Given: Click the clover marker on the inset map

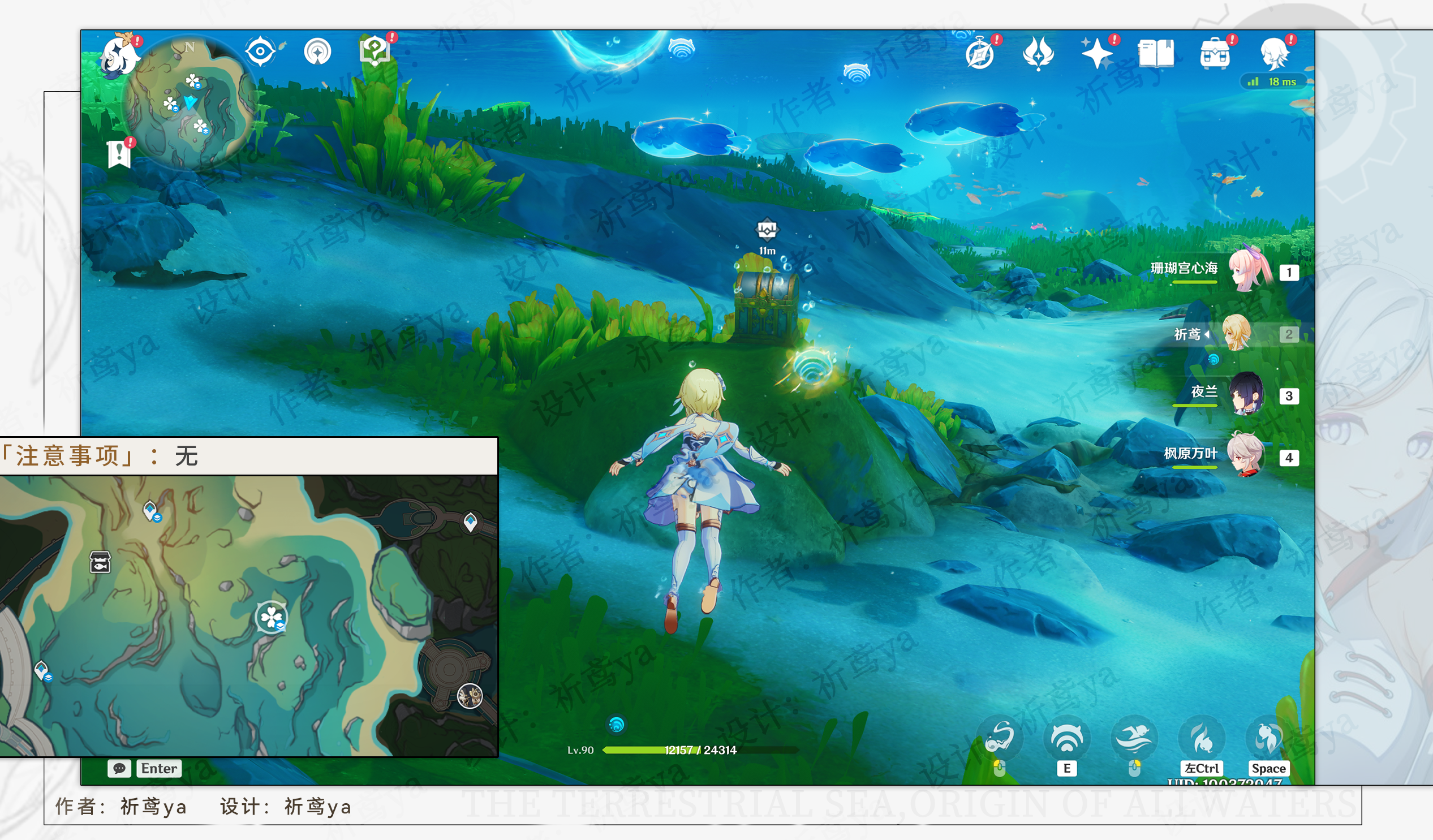Looking at the screenshot, I should point(271,617).
